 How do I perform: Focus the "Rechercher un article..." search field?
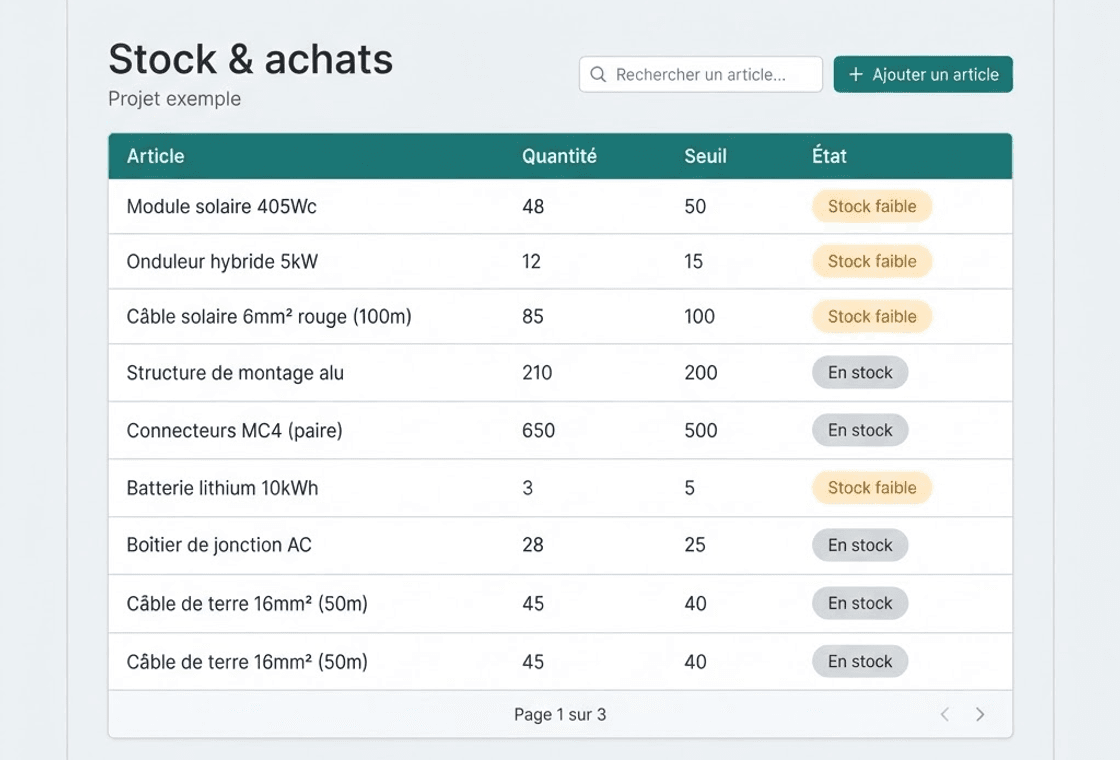[701, 74]
